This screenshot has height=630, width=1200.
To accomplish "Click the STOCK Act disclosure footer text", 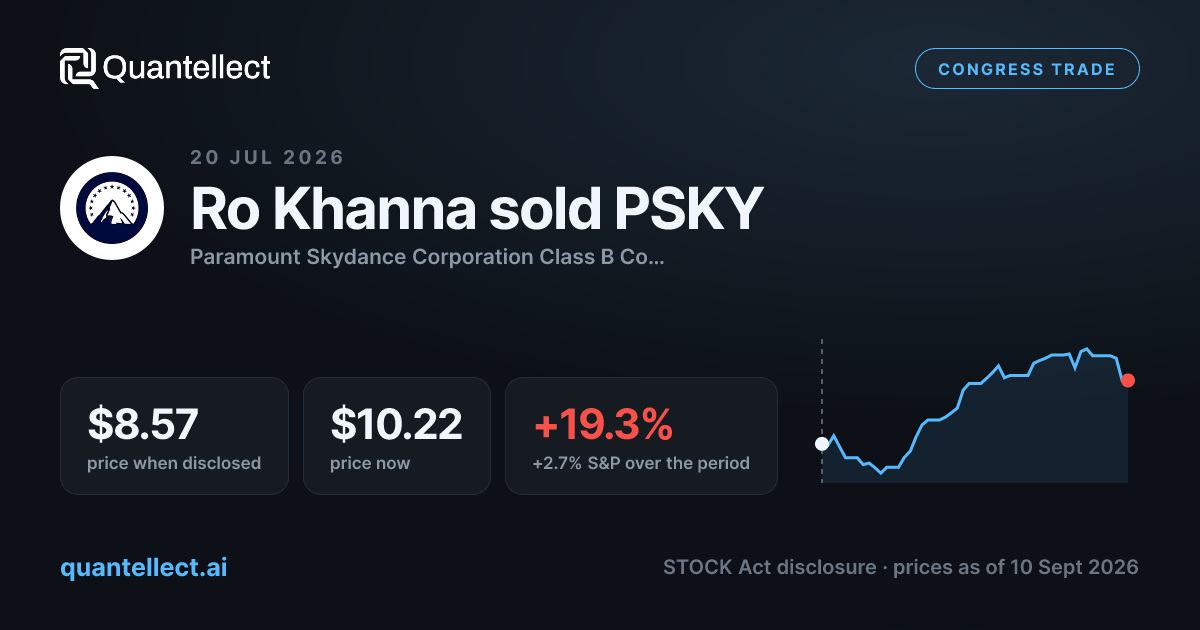I will (772, 567).
